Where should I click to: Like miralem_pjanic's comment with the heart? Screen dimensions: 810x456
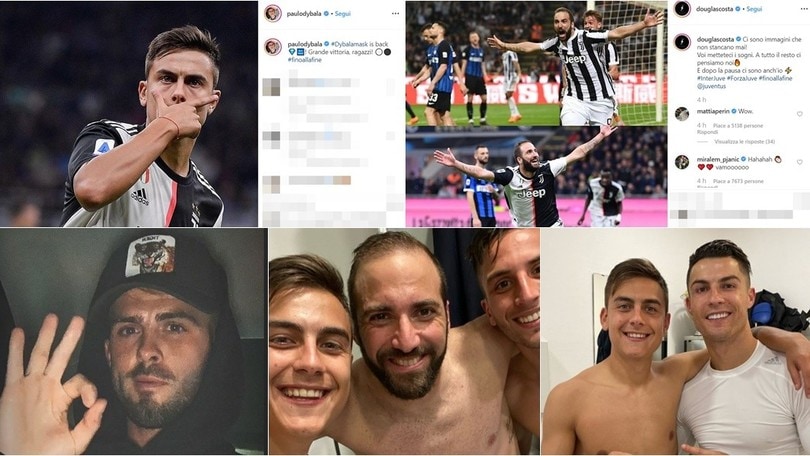click(x=800, y=162)
